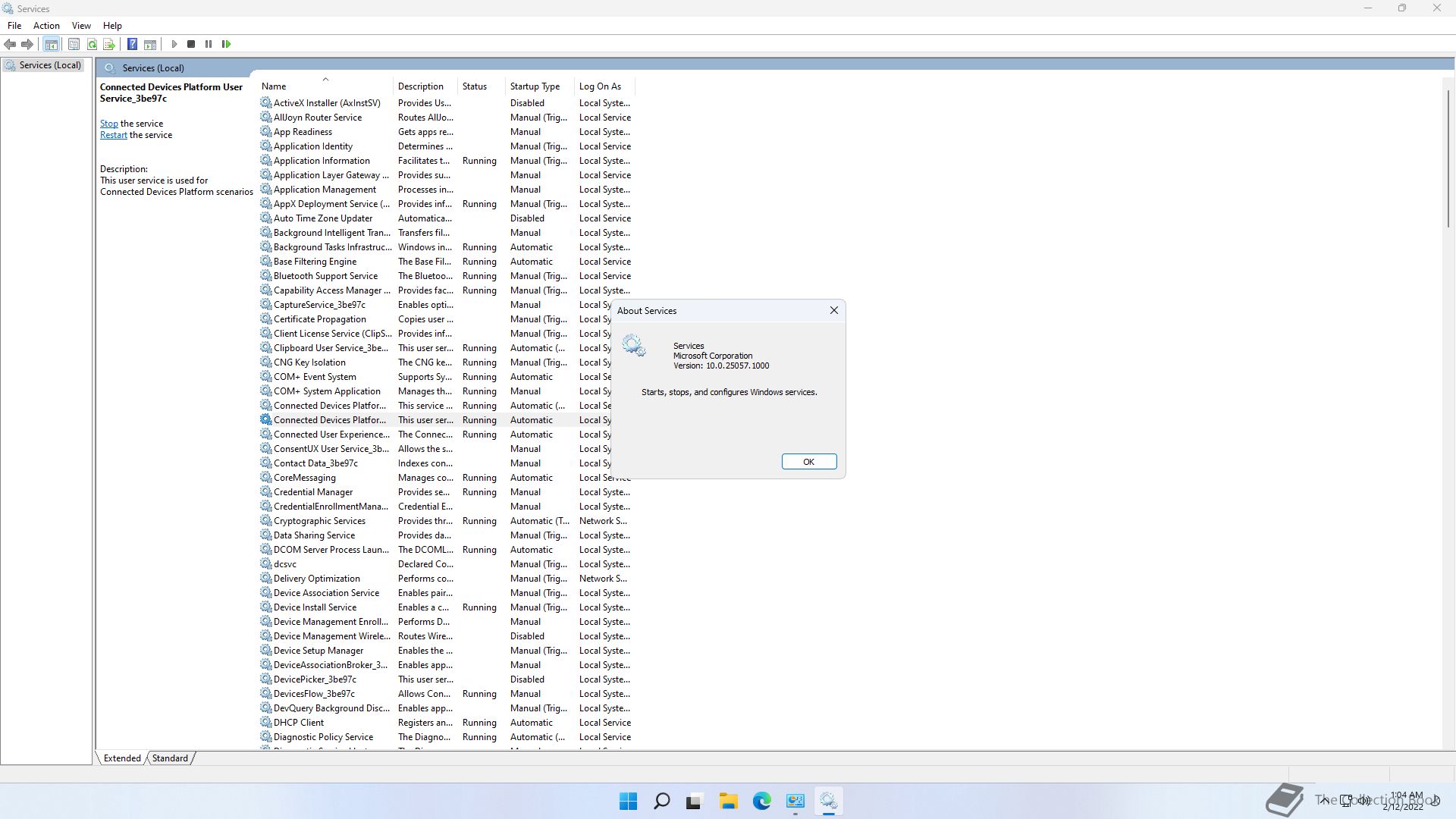The image size is (1456, 819).
Task: Click the Restart the service link
Action: [113, 135]
